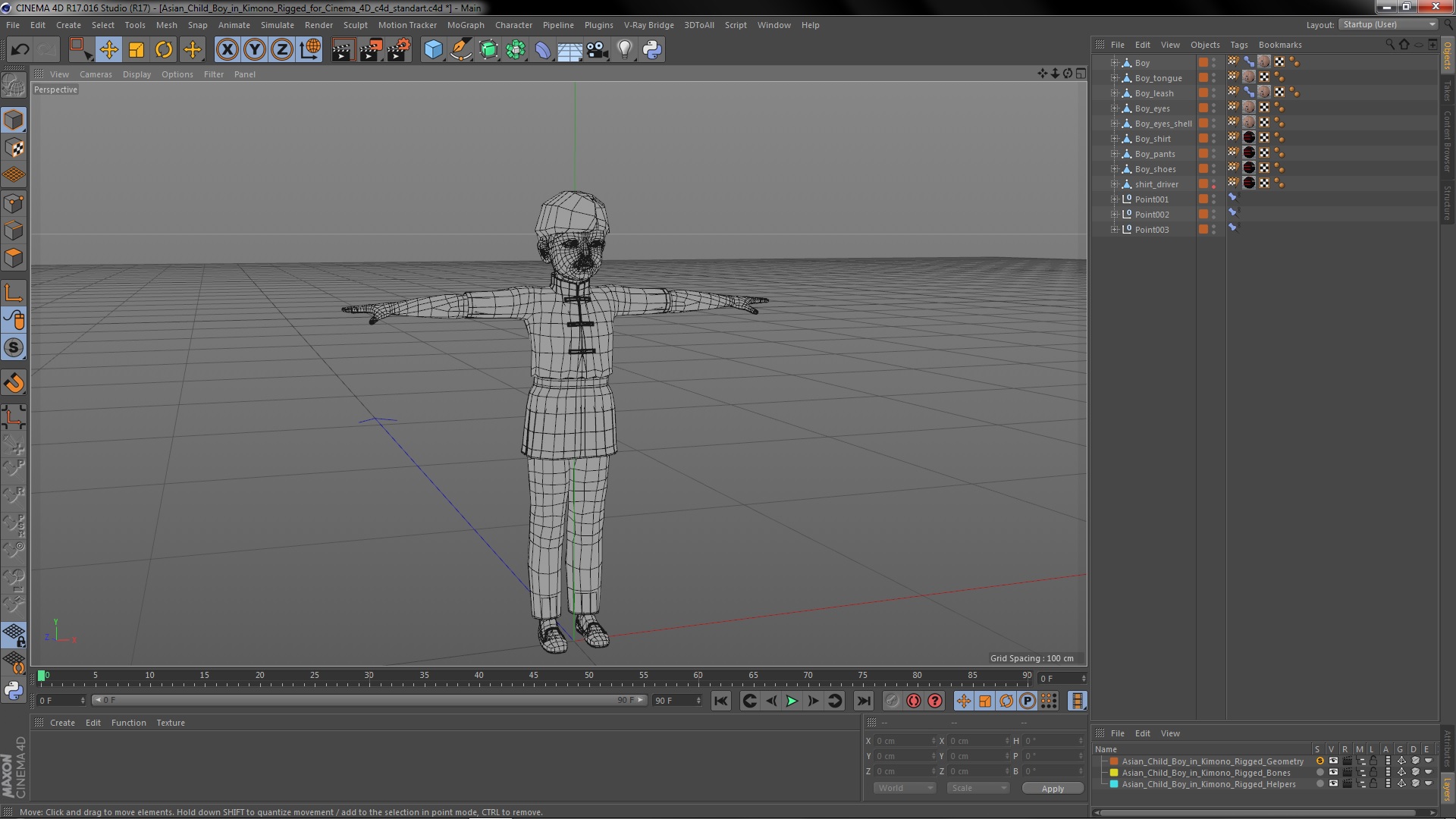Open the spline pen tool icon

pyautogui.click(x=460, y=50)
